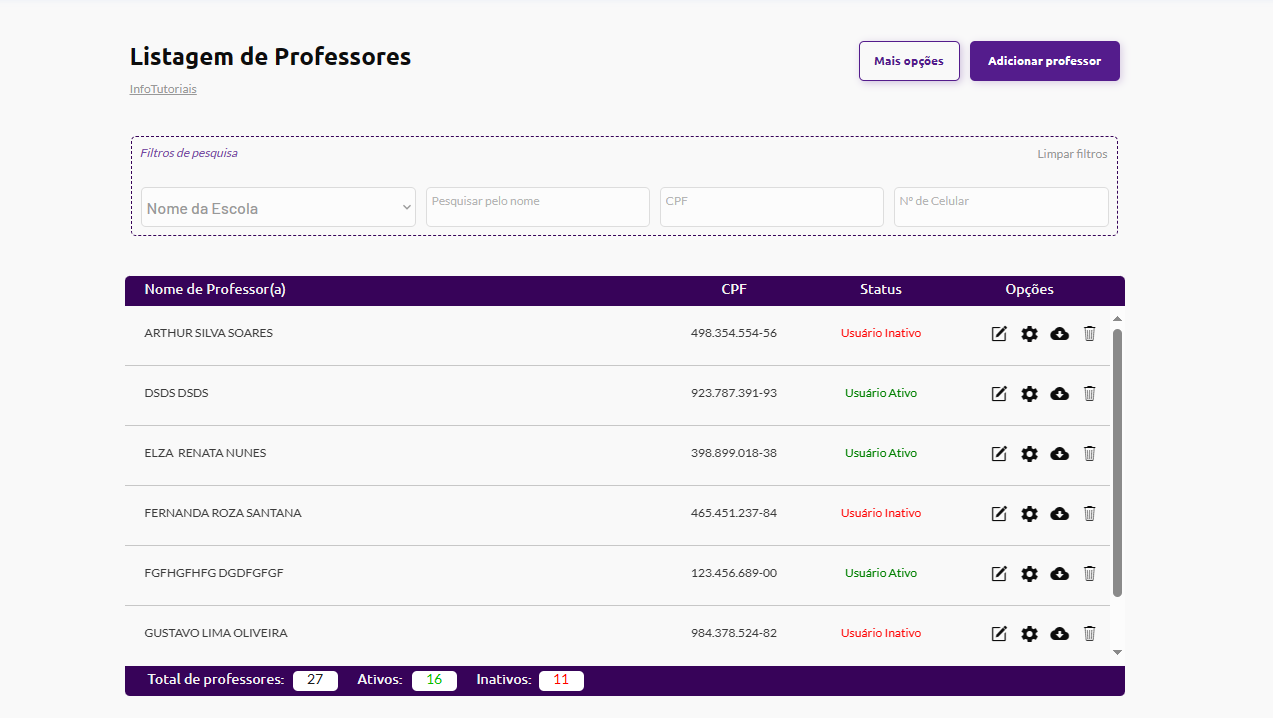This screenshot has height=718, width=1273.
Task: Click the Nome de Professor(a) column header
Action: click(x=215, y=290)
